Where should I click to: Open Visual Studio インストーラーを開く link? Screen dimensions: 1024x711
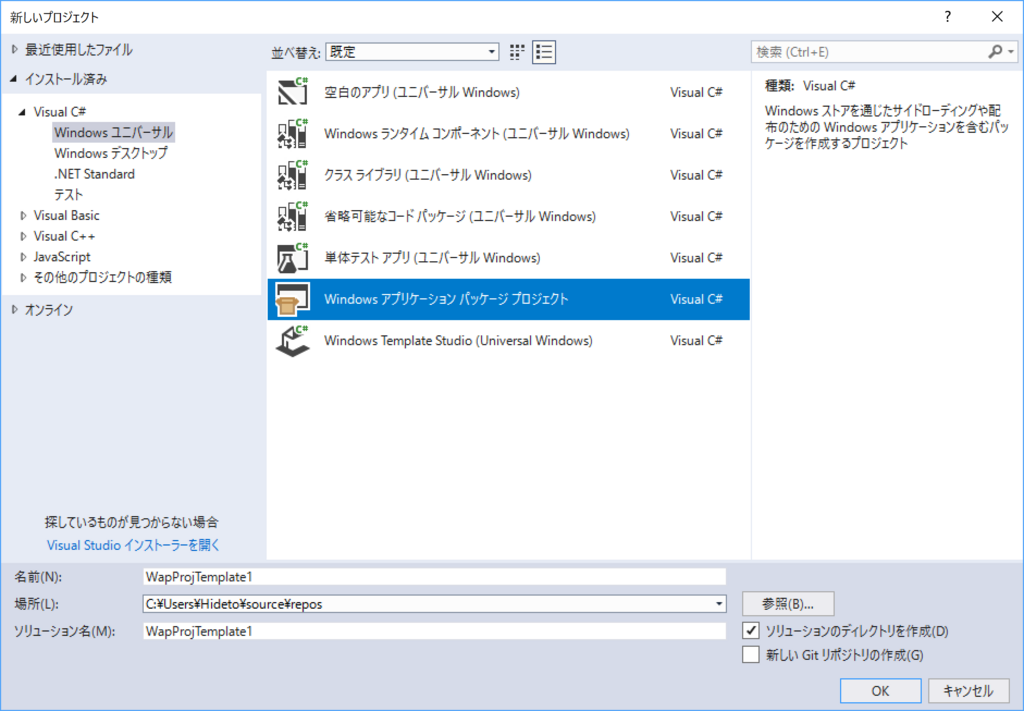coord(133,545)
